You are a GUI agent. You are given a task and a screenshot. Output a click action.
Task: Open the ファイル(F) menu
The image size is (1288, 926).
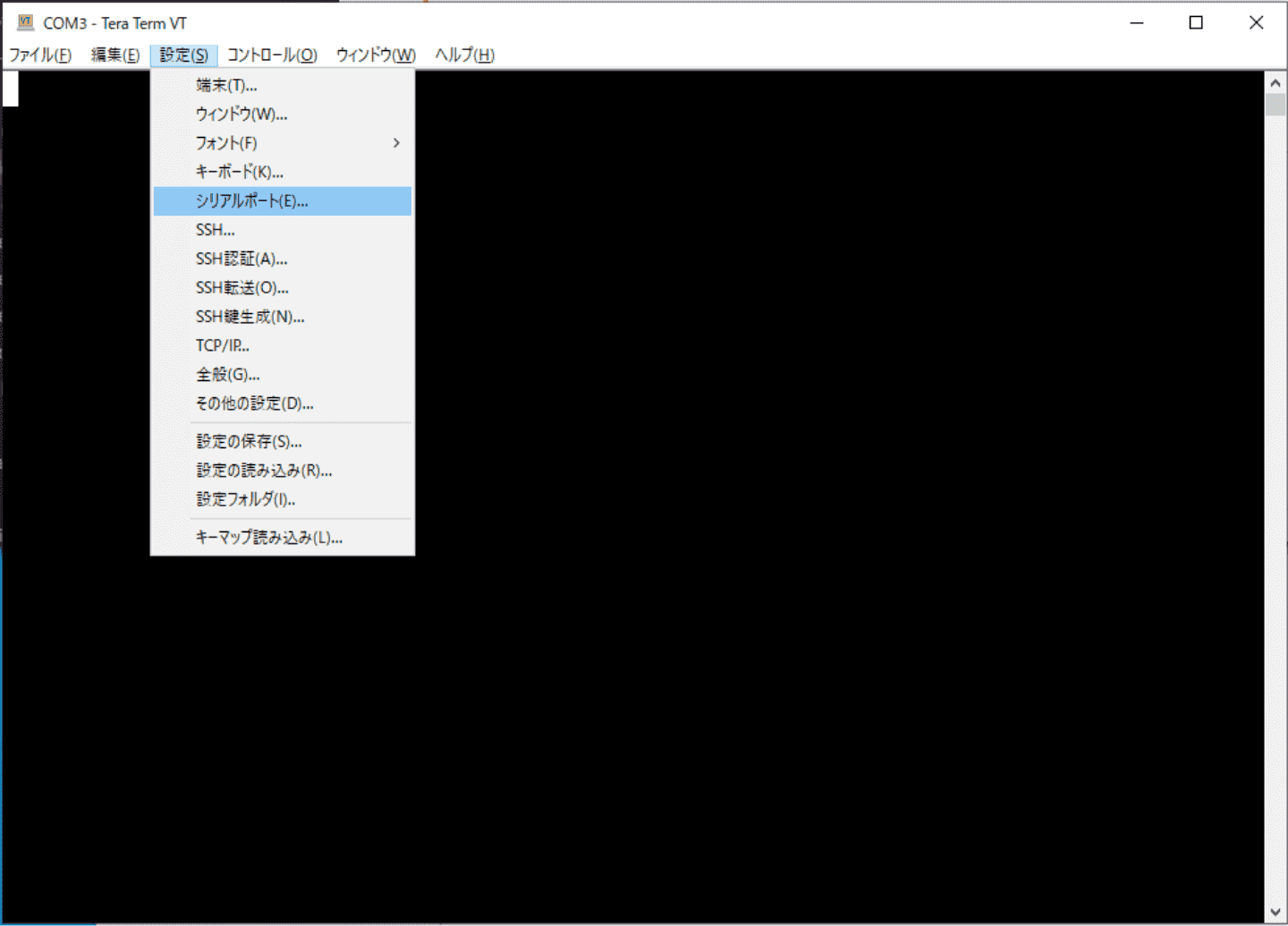point(40,55)
